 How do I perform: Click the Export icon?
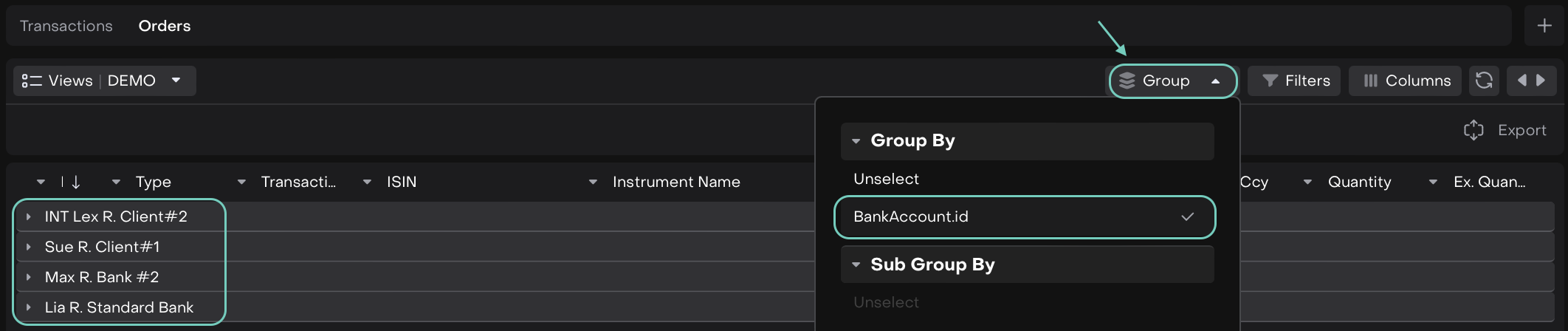click(x=1474, y=130)
